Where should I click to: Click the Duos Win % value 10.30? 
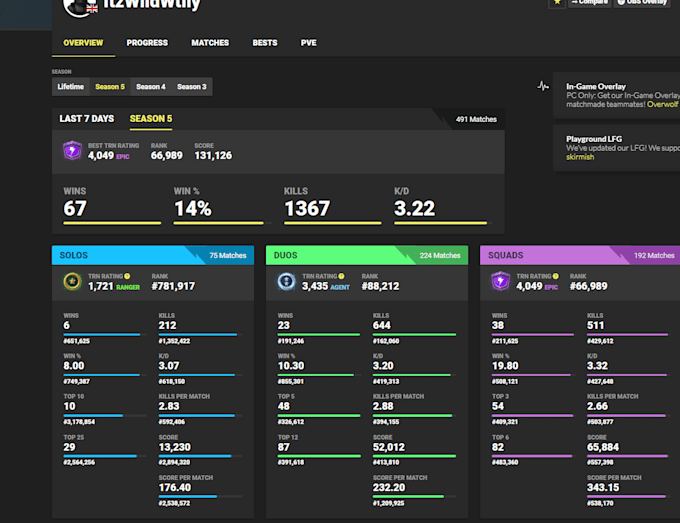pos(291,366)
